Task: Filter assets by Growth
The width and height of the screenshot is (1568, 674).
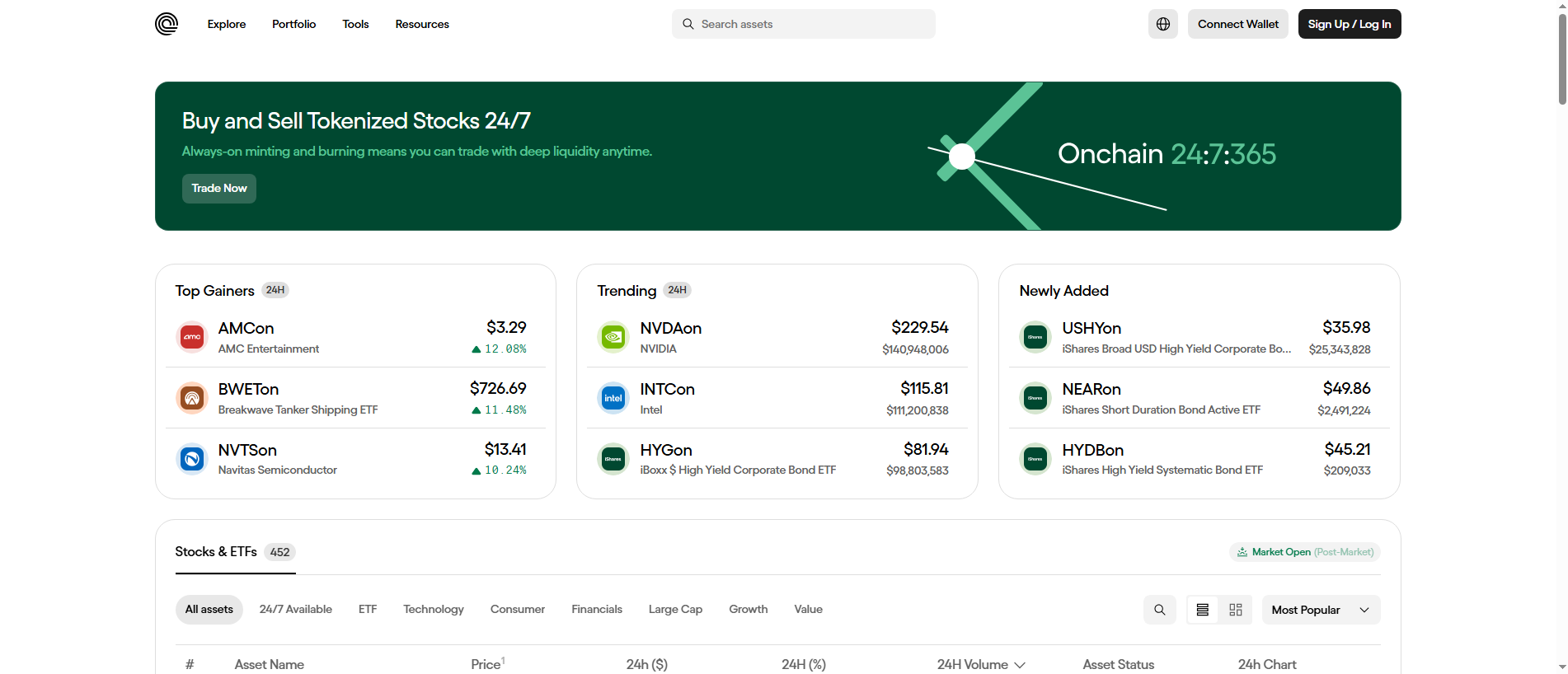Action: [749, 610]
